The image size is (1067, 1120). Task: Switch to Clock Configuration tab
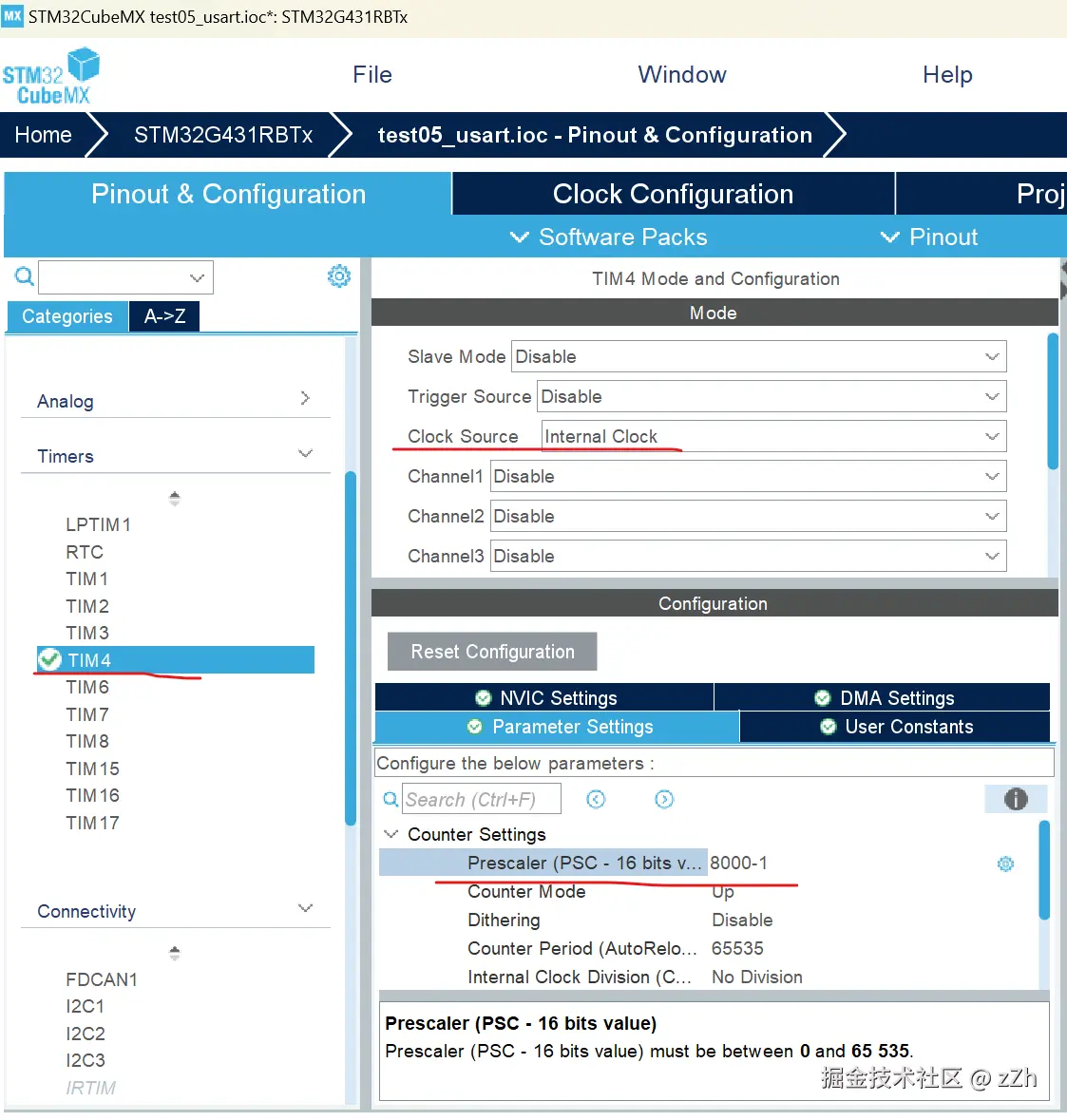tap(673, 194)
